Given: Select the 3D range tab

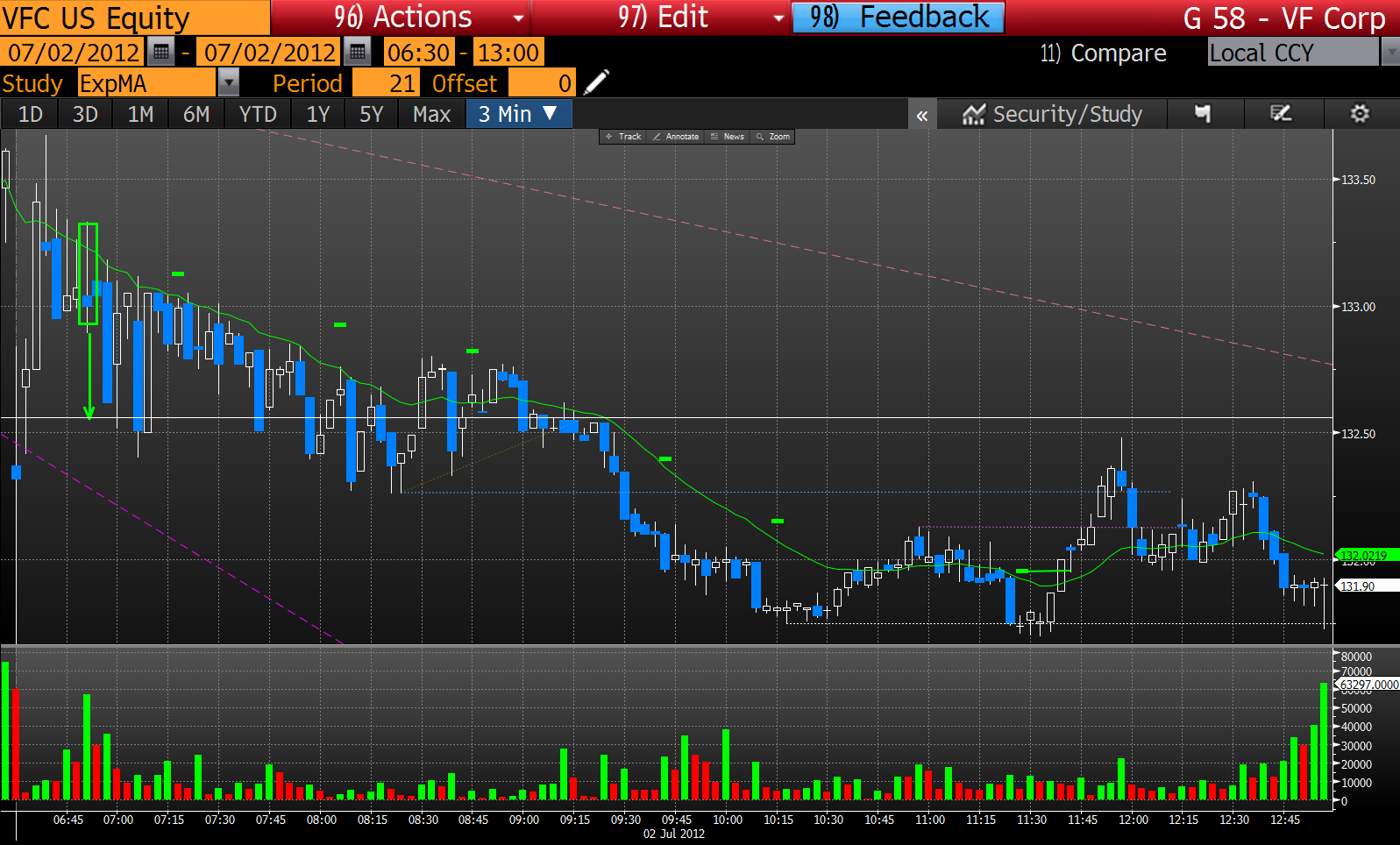Looking at the screenshot, I should [85, 114].
